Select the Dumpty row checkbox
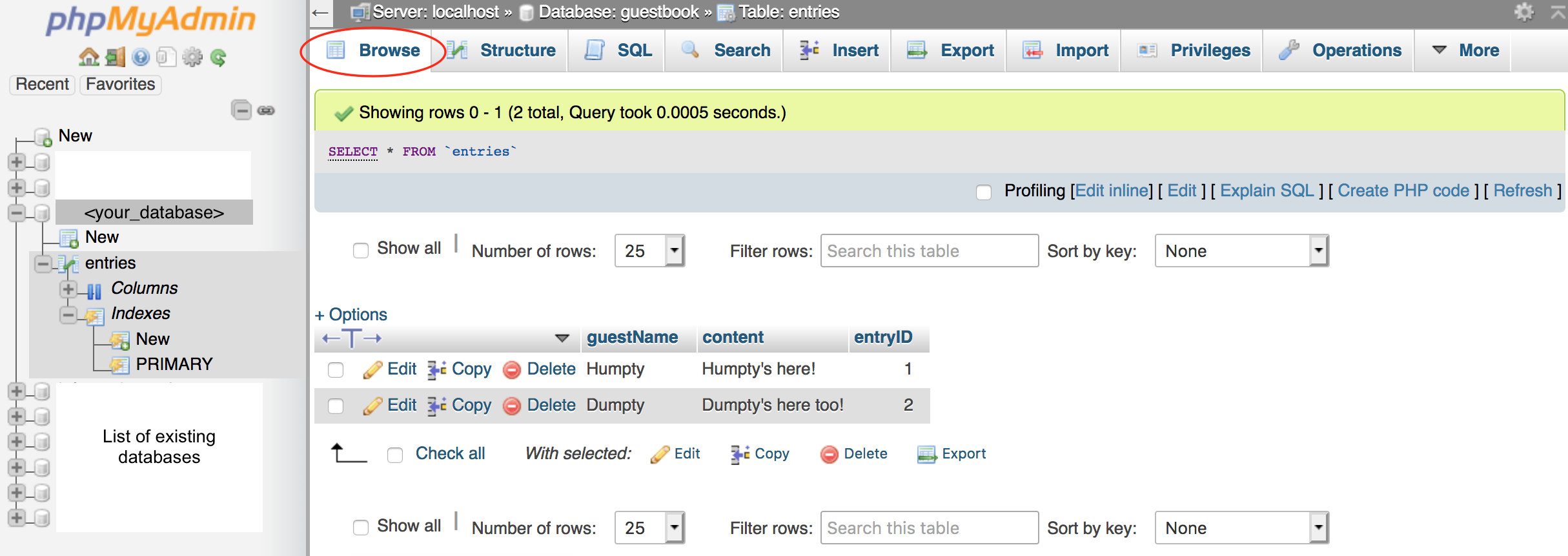The image size is (1568, 556). coord(336,406)
